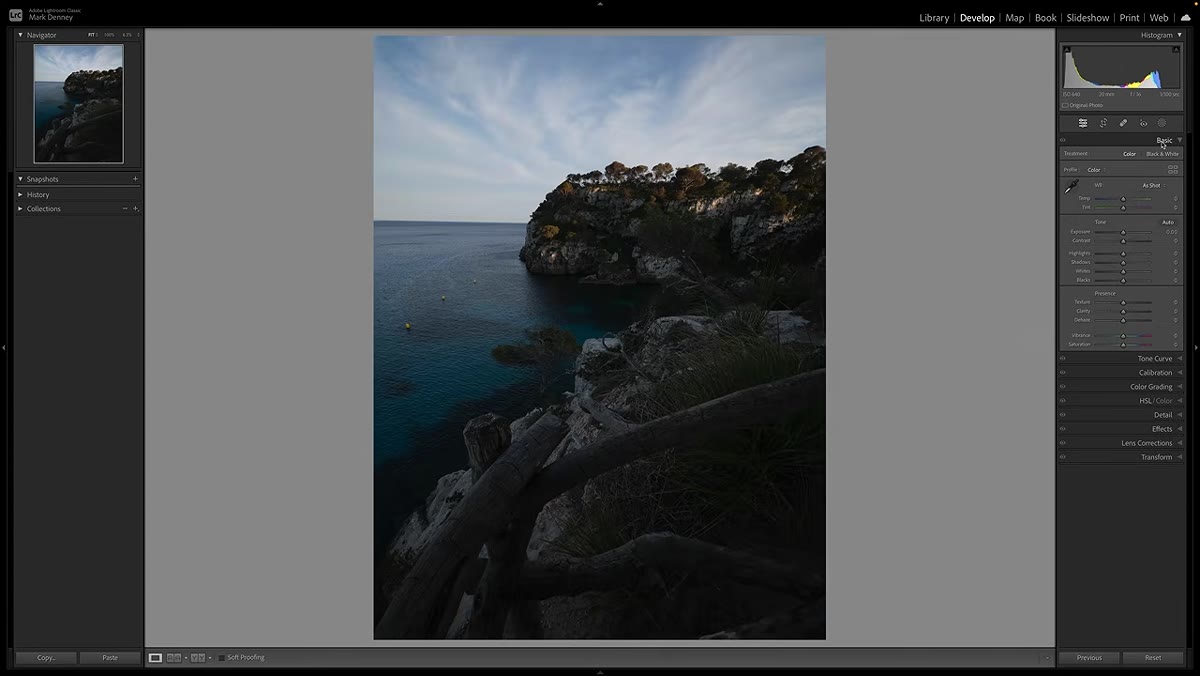Toggle Lens Corrections panel visibility eye
The height and width of the screenshot is (676, 1200).
point(1063,443)
